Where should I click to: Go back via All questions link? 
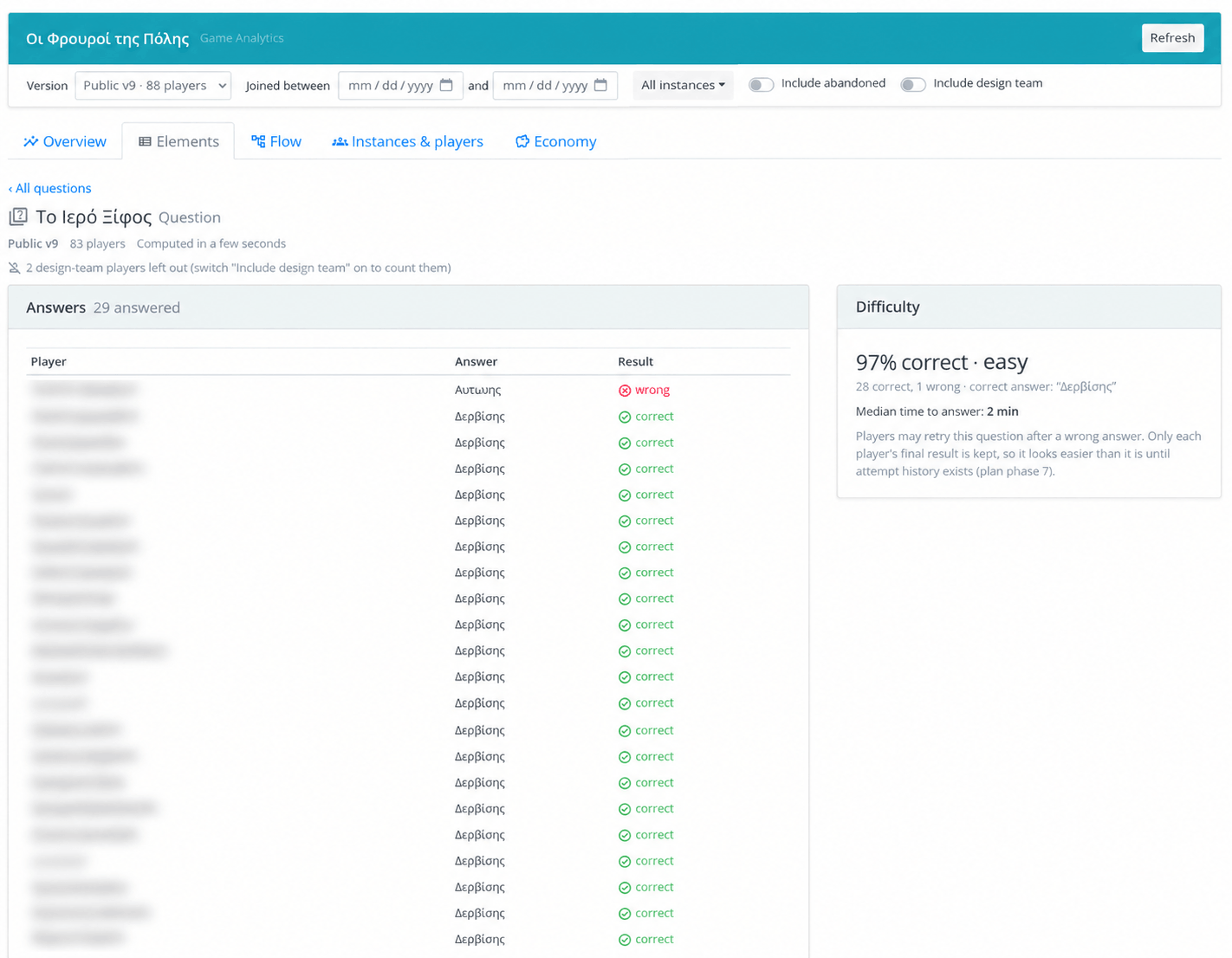[x=49, y=188]
